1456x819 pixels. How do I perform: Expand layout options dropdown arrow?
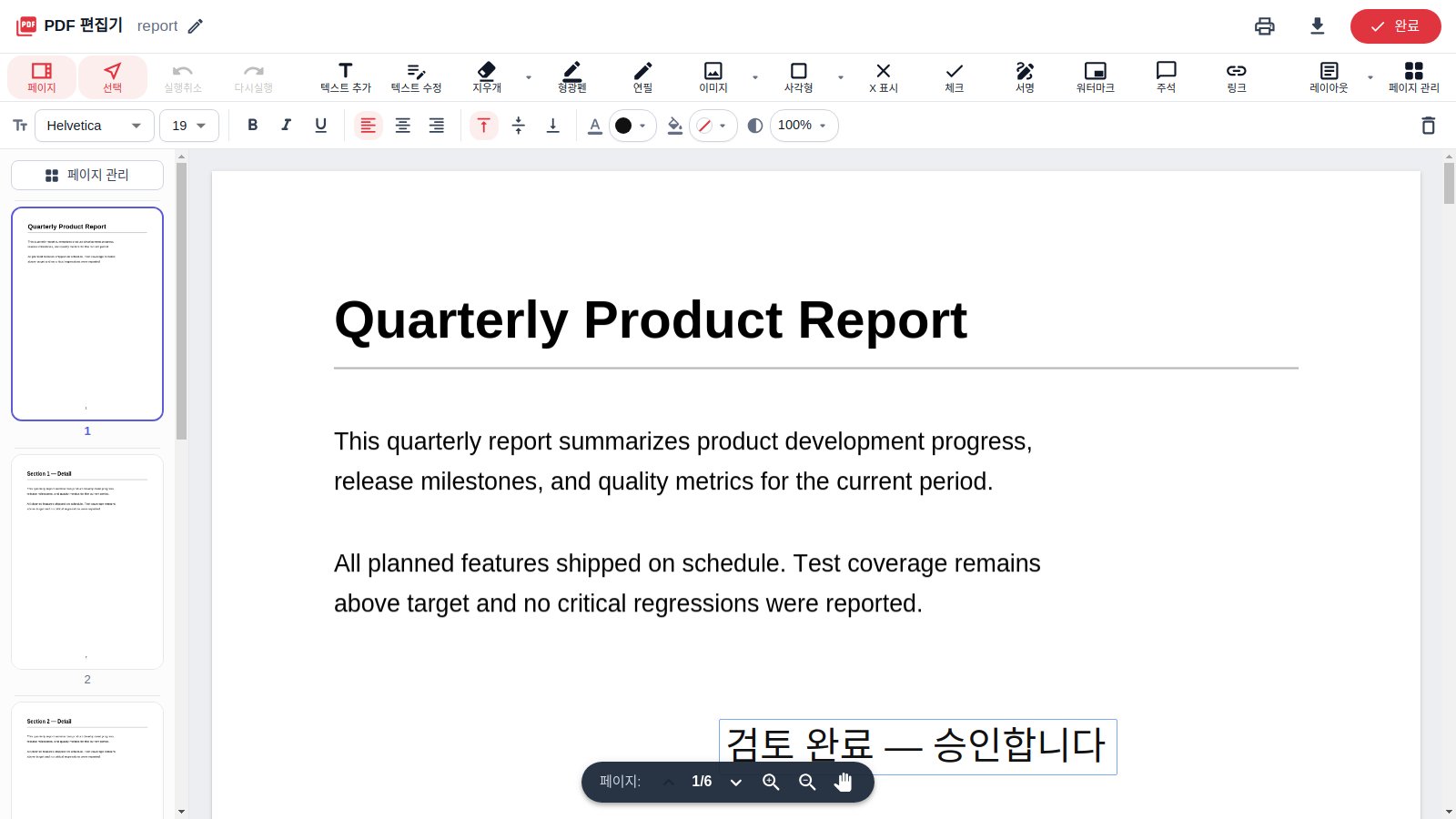click(x=1370, y=77)
